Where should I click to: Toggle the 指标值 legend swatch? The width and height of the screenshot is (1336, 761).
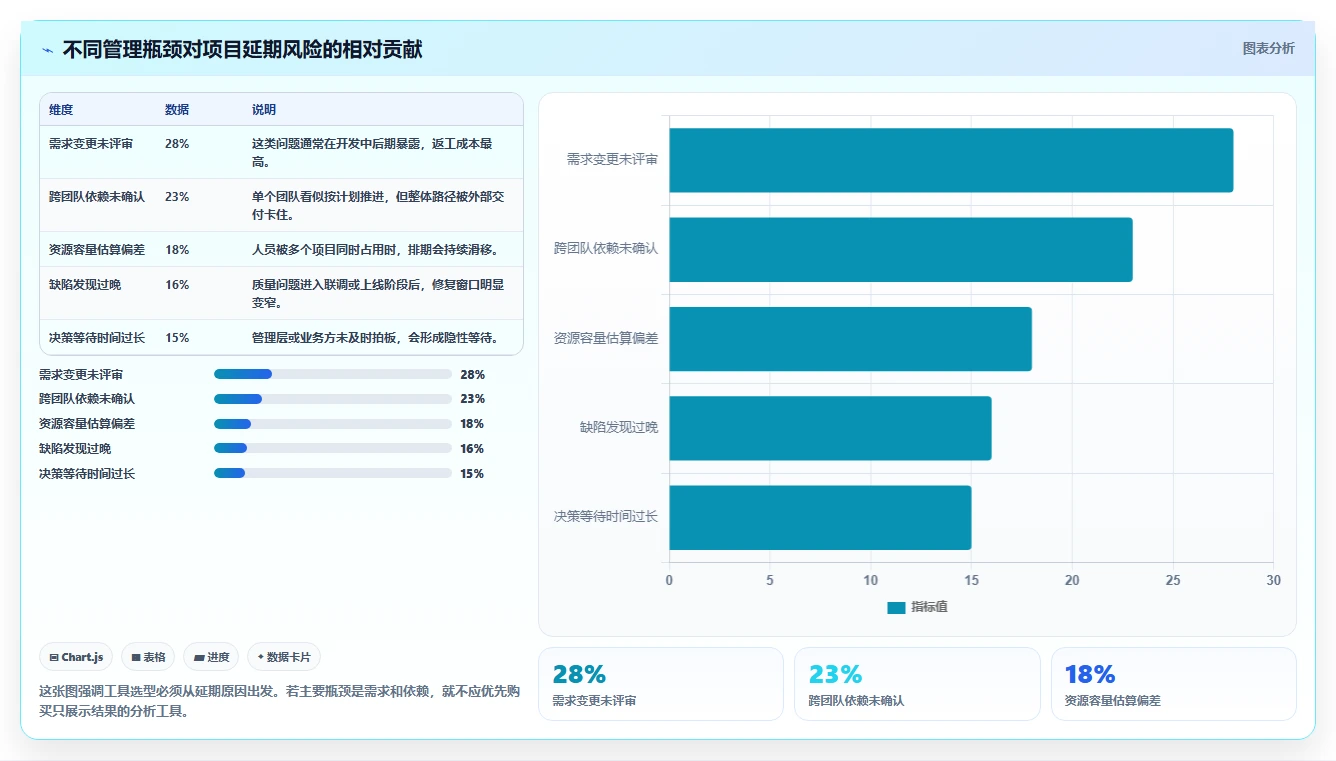coord(896,607)
